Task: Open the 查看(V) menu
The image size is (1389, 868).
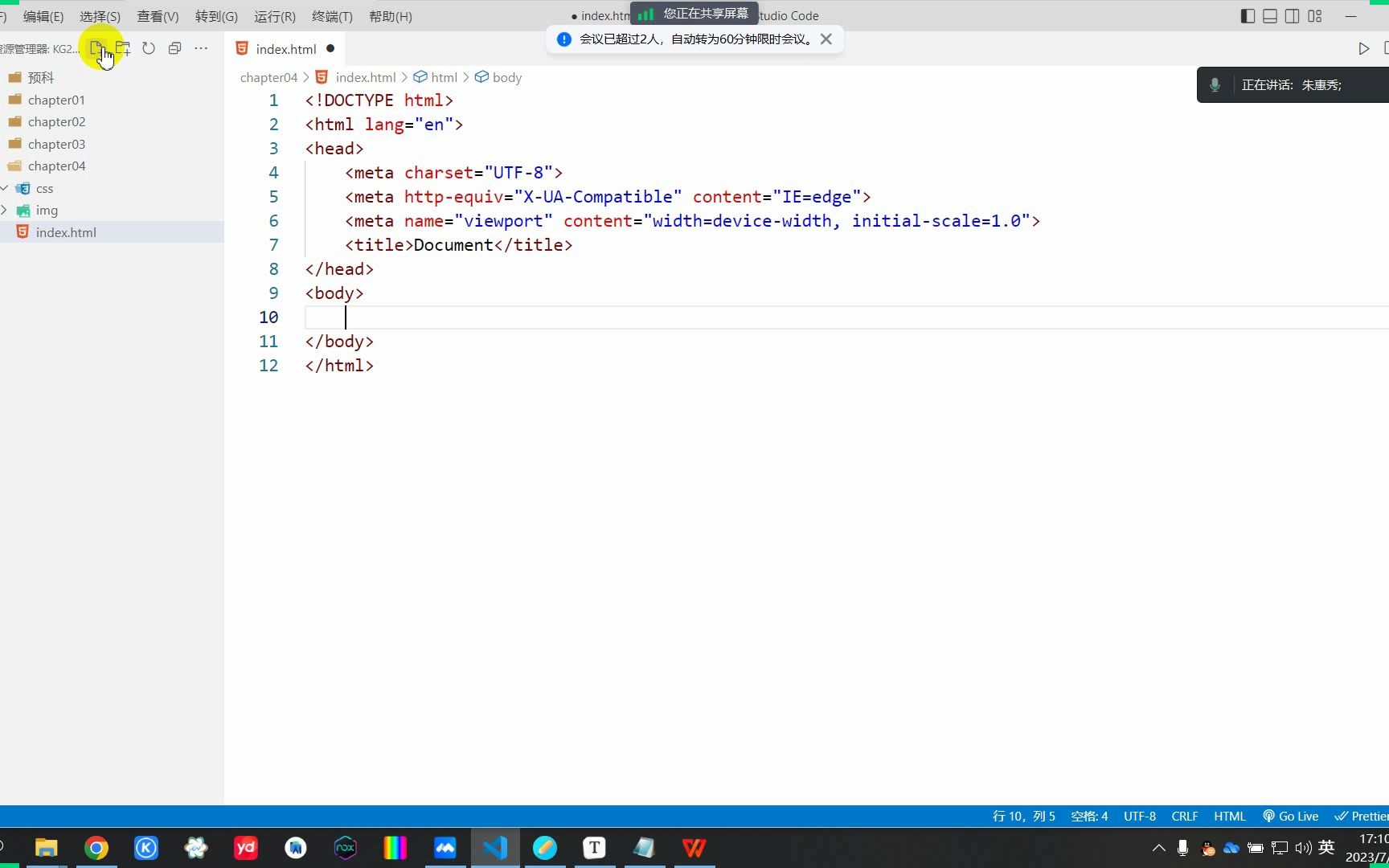Action: click(158, 16)
